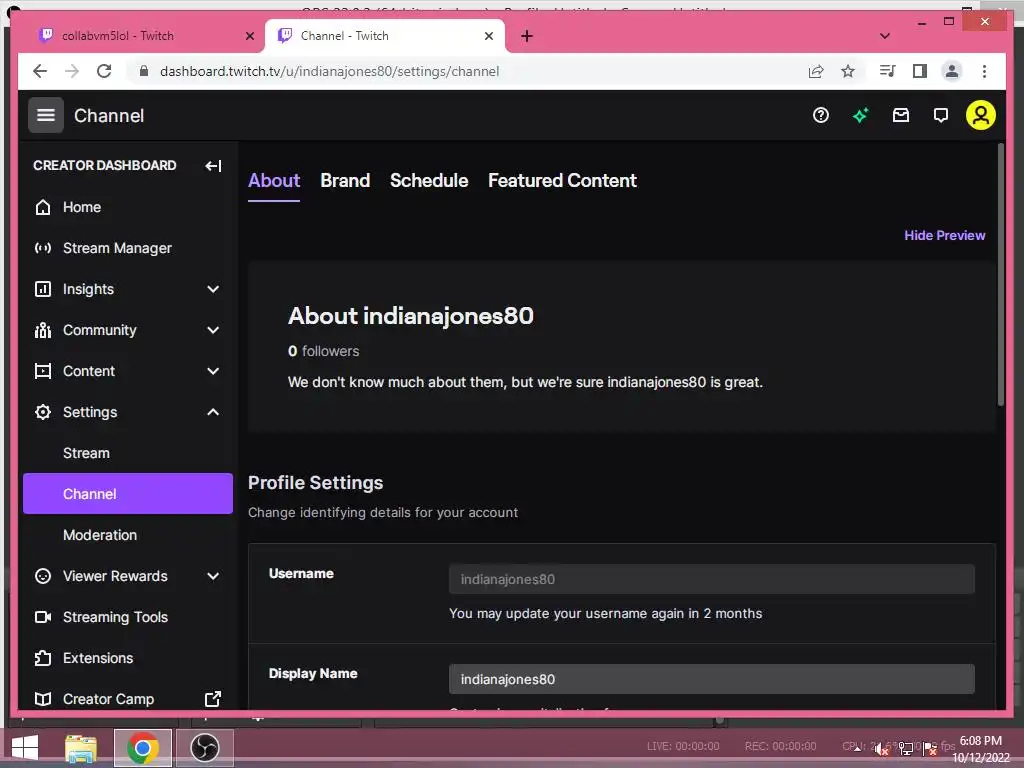Image resolution: width=1024 pixels, height=768 pixels.
Task: Collapse the Creator Dashboard sidebar arrow
Action: coord(213,166)
